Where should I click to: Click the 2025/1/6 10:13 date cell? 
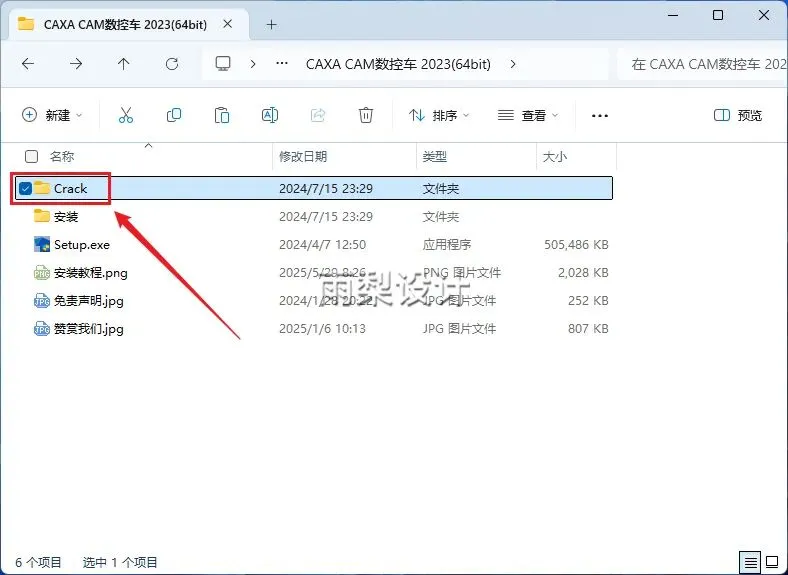[x=323, y=329]
